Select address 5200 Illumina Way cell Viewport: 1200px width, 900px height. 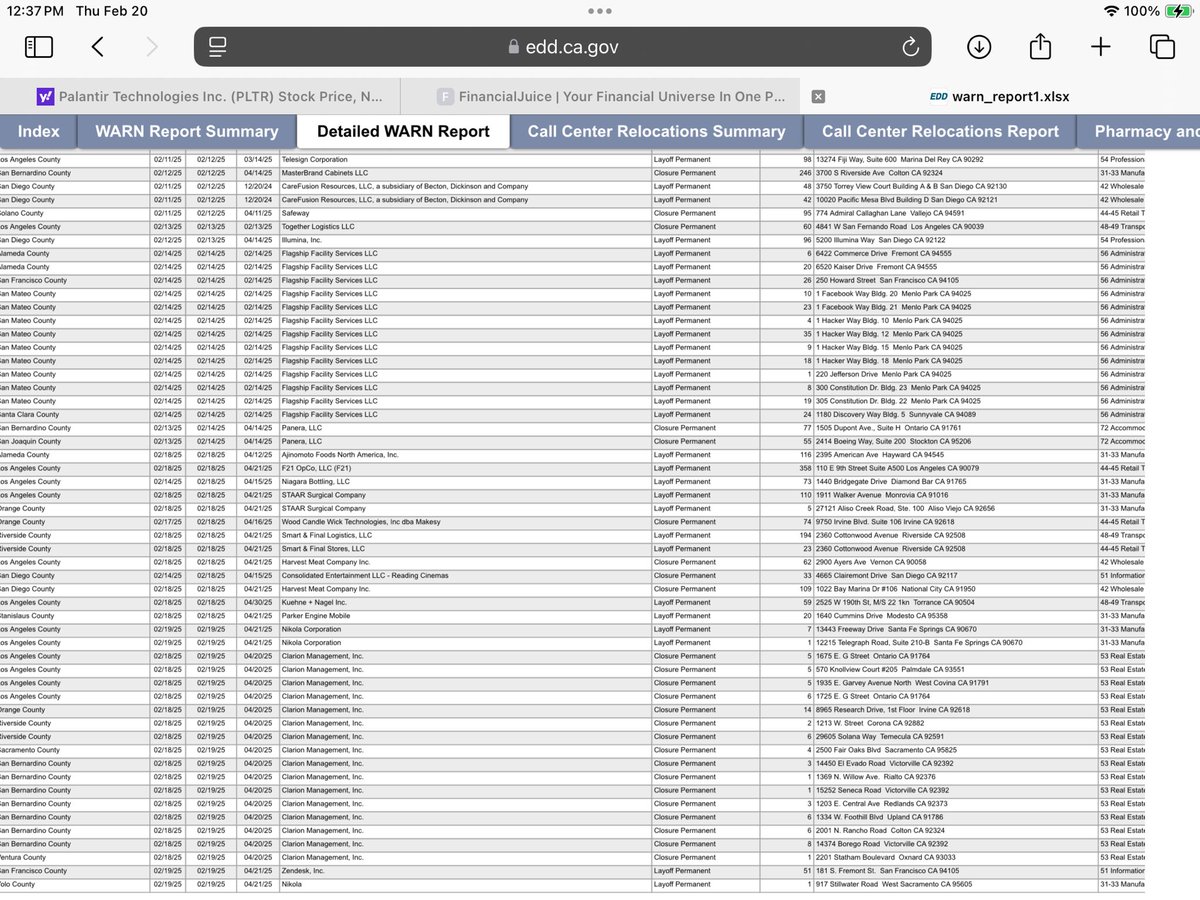[x=955, y=240]
